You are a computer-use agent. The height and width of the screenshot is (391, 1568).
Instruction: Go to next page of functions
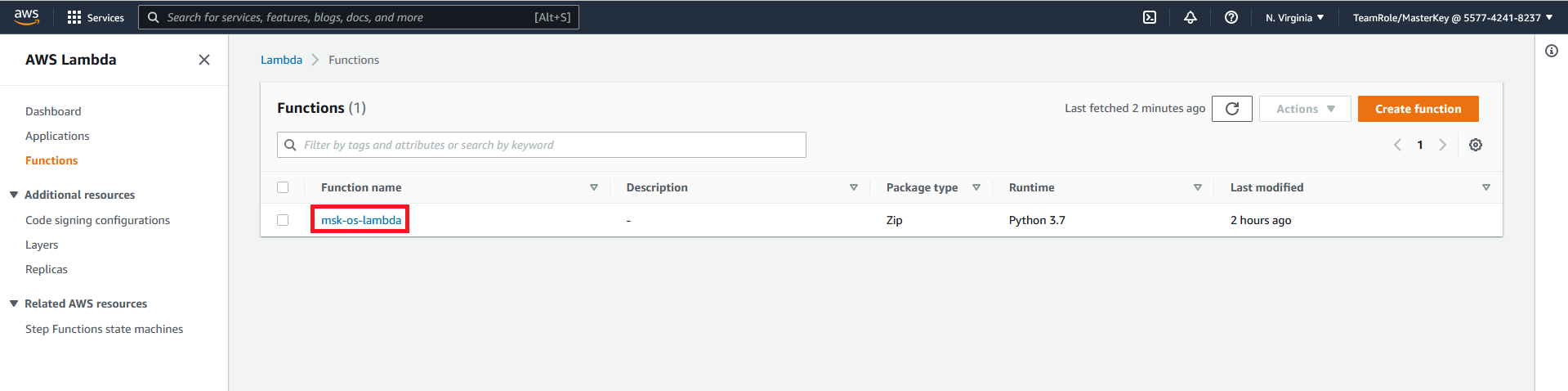(x=1443, y=145)
